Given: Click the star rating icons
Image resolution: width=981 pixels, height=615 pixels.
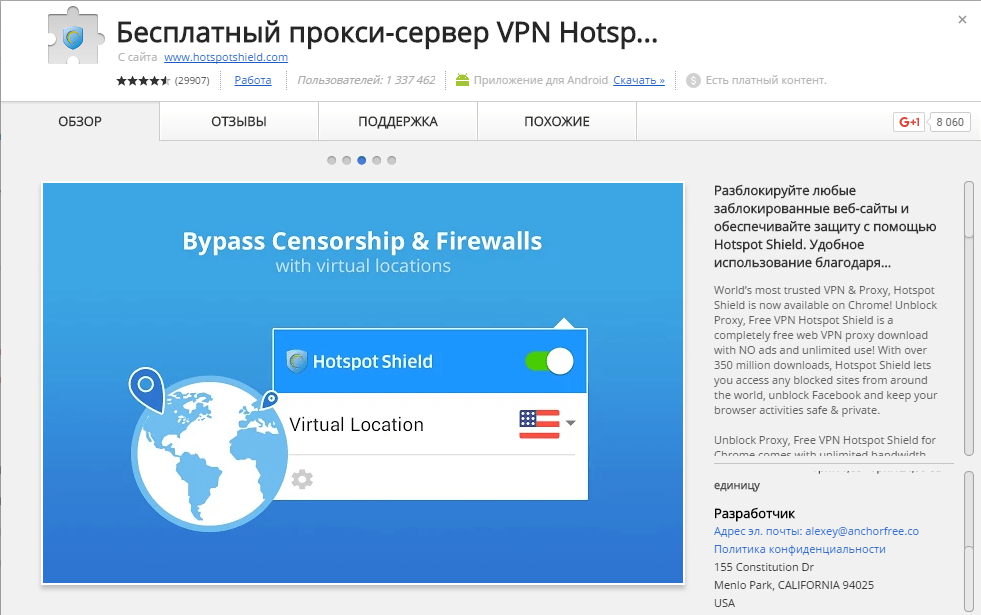Looking at the screenshot, I should coord(143,81).
